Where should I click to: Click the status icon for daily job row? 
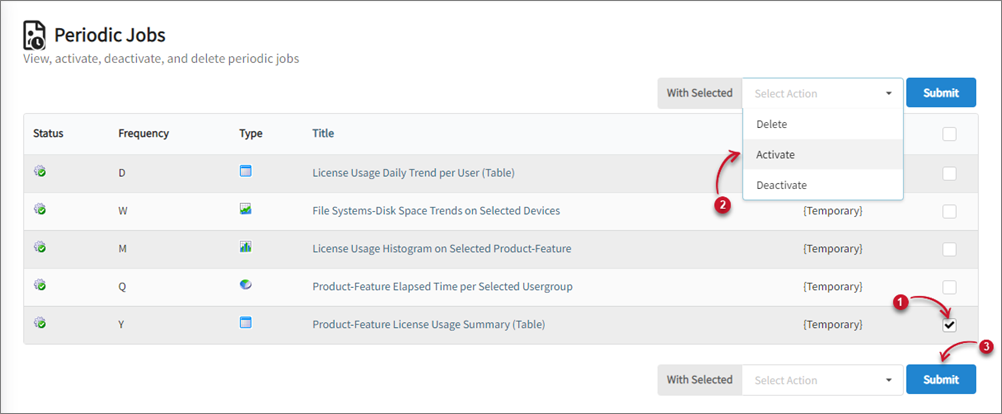coord(40,172)
